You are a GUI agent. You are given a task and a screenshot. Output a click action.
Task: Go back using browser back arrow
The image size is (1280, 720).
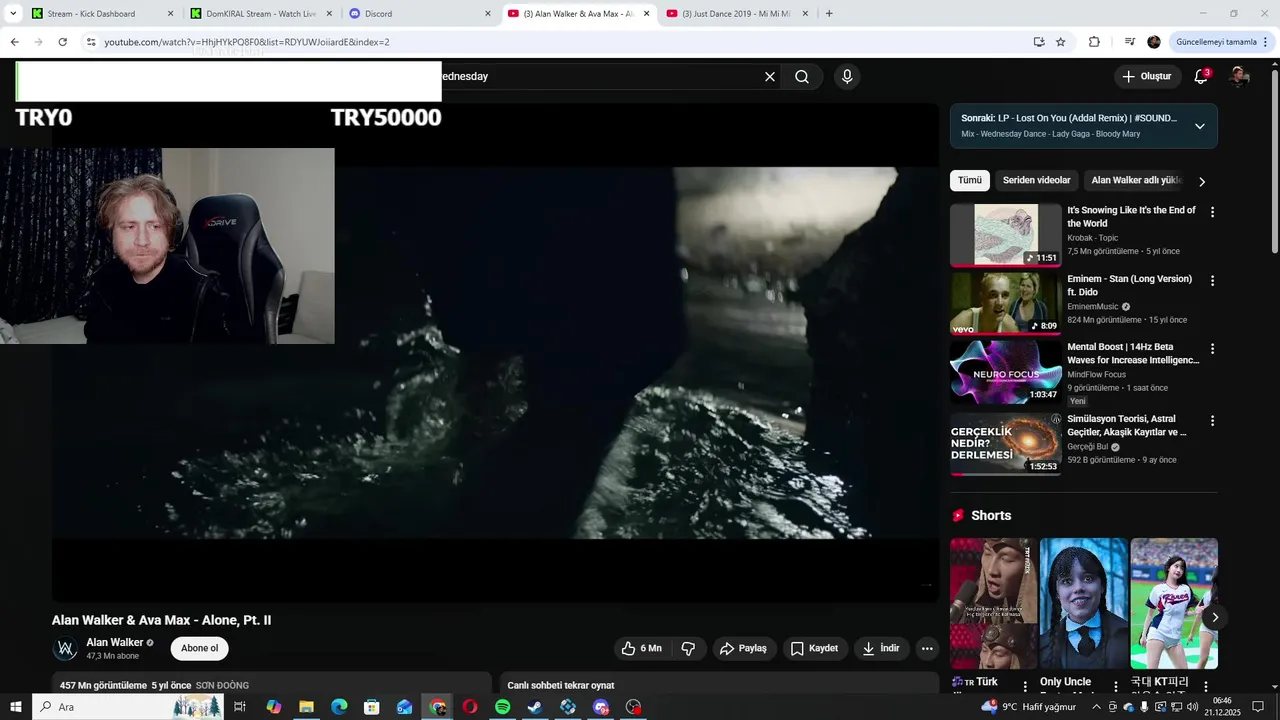tap(14, 42)
